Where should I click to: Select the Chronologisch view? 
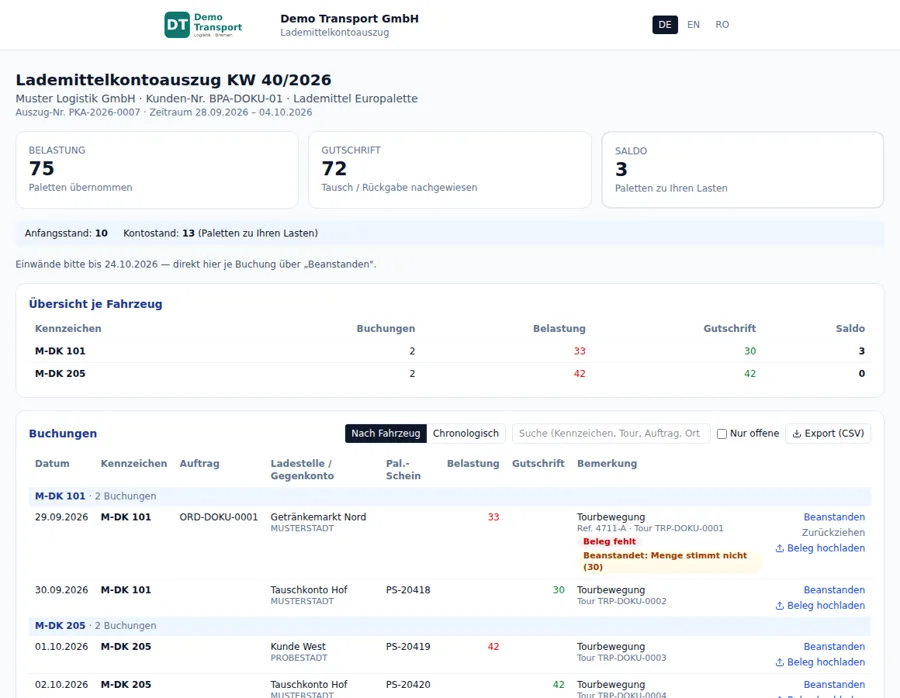pos(465,433)
